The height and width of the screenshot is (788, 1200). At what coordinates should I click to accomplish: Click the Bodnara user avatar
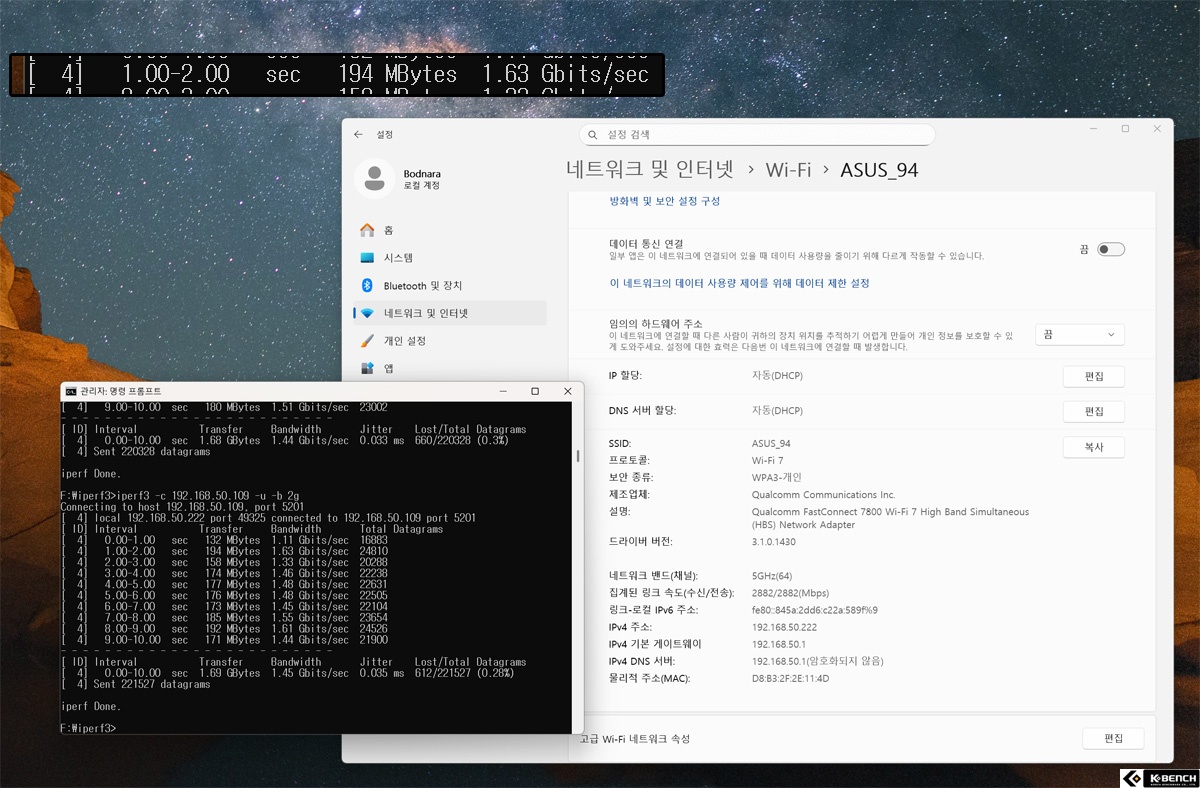click(374, 179)
